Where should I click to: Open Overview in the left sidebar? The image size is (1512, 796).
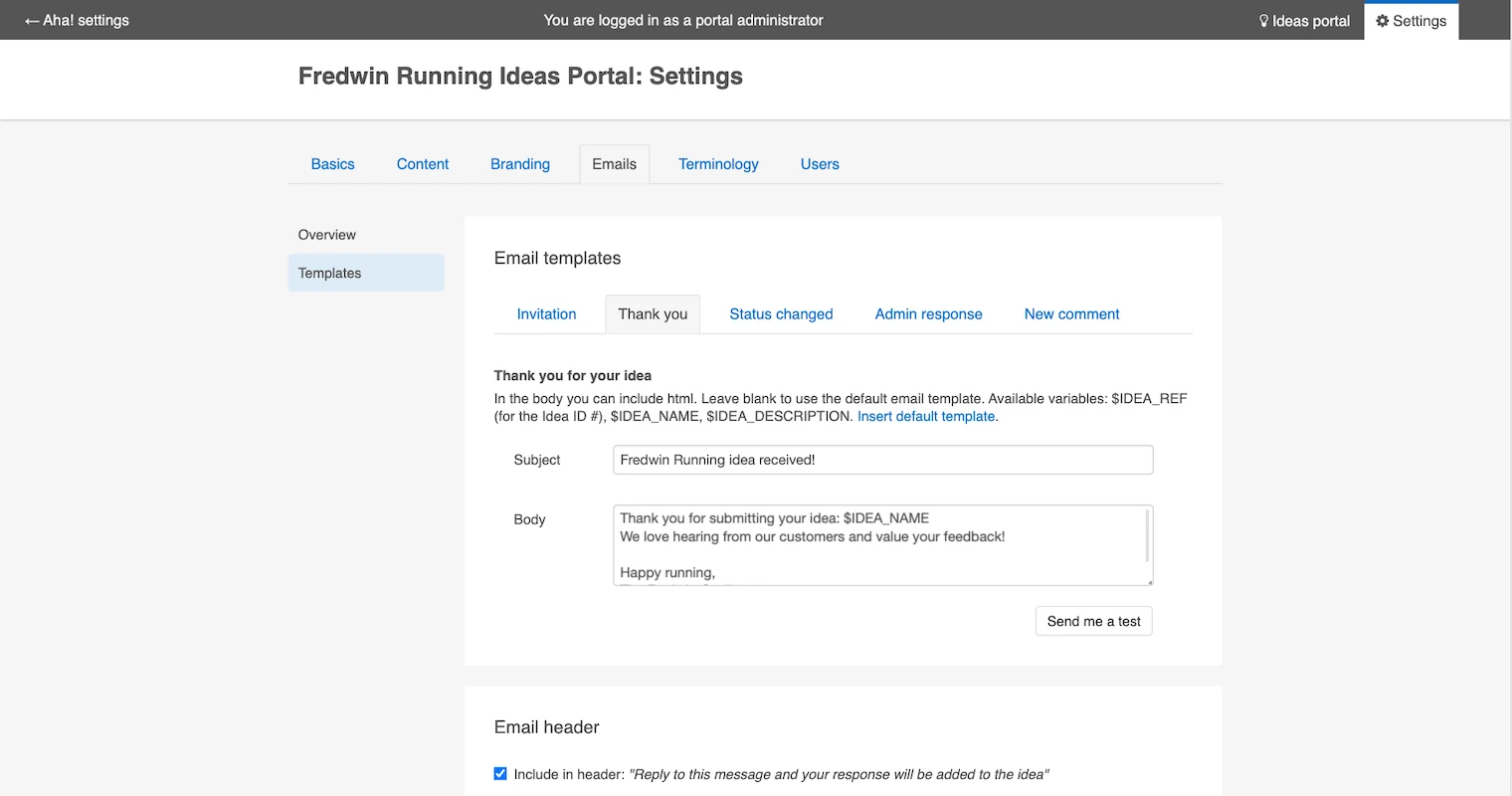326,235
